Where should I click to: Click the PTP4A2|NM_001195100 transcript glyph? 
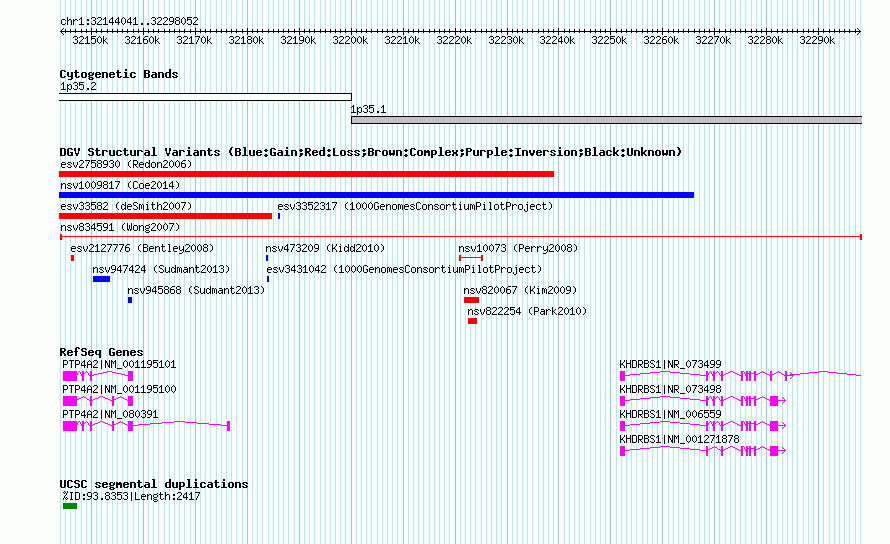(98, 401)
